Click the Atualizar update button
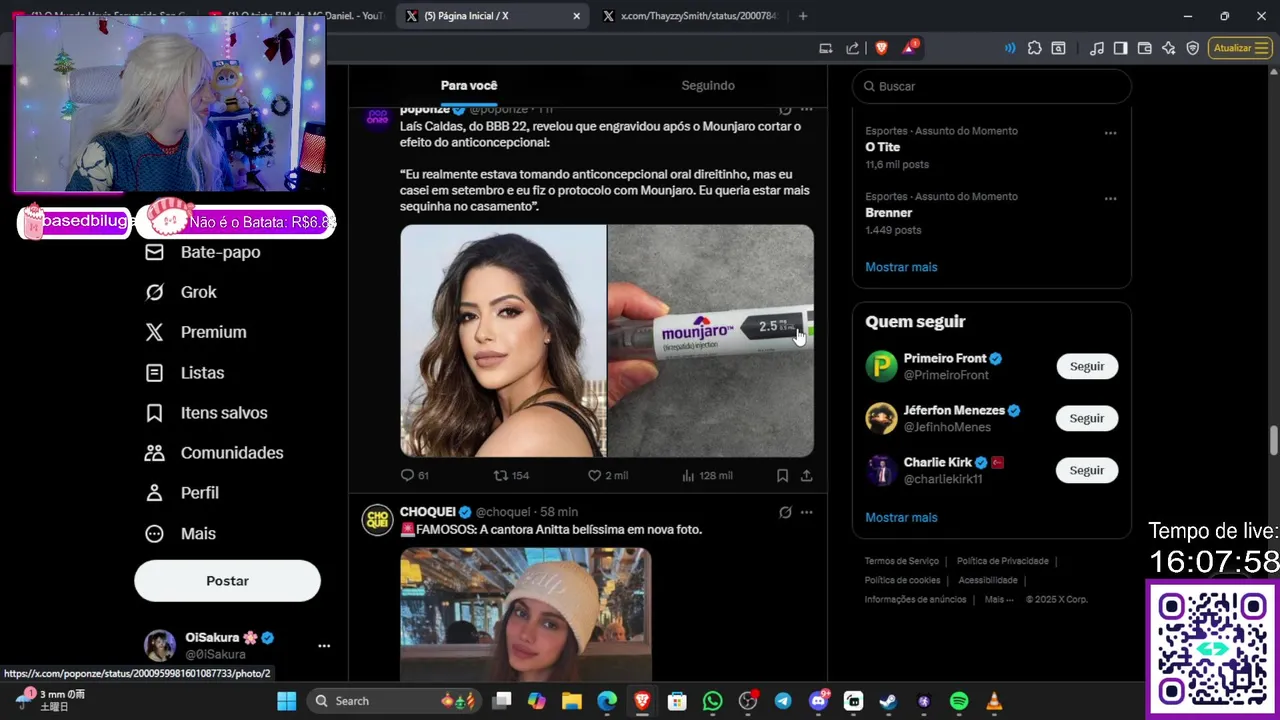The image size is (1280, 720). (1240, 48)
